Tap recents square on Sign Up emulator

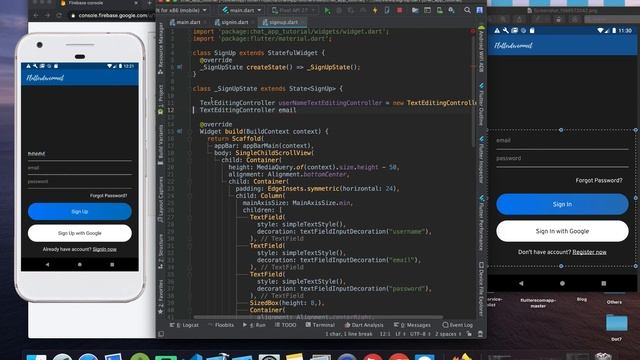click(112, 264)
